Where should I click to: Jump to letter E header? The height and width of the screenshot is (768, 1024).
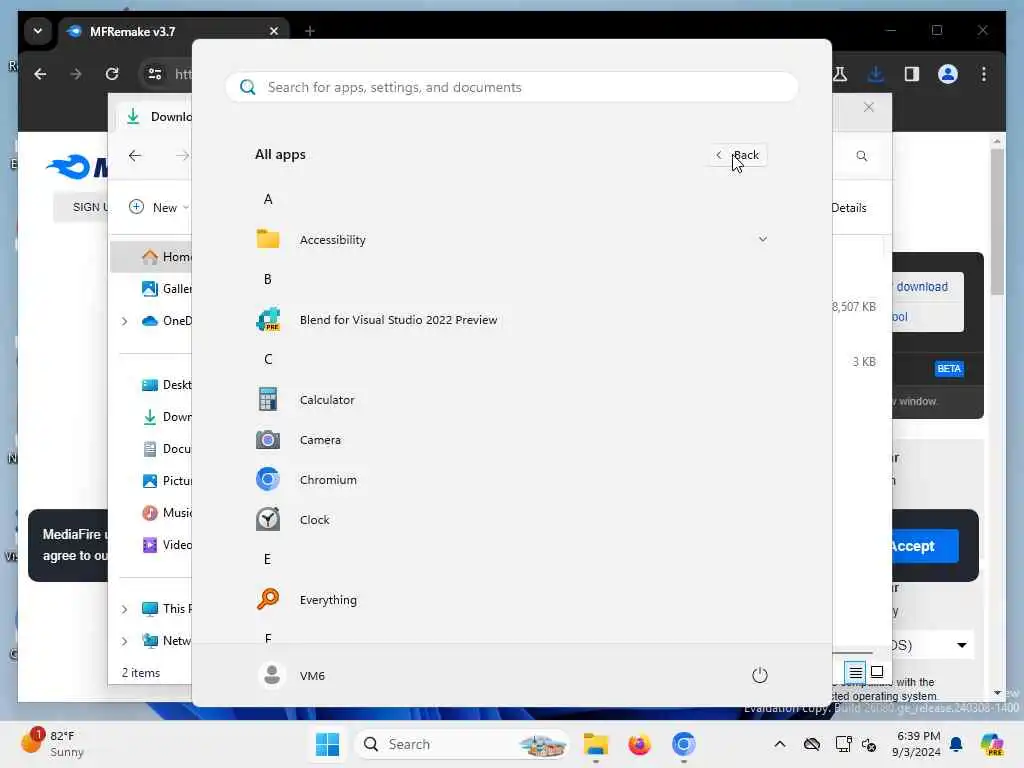[x=268, y=559]
